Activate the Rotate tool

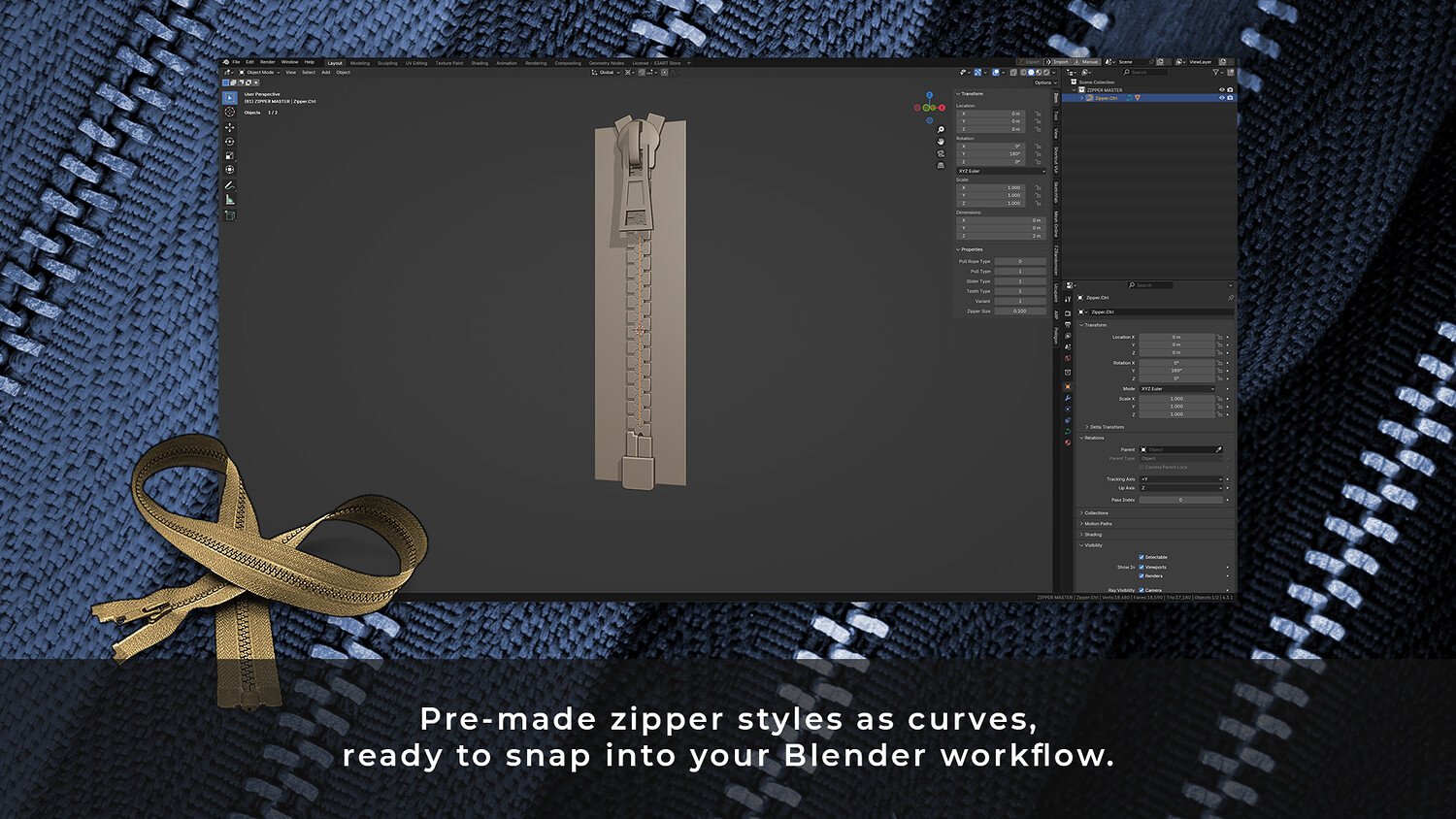229,139
